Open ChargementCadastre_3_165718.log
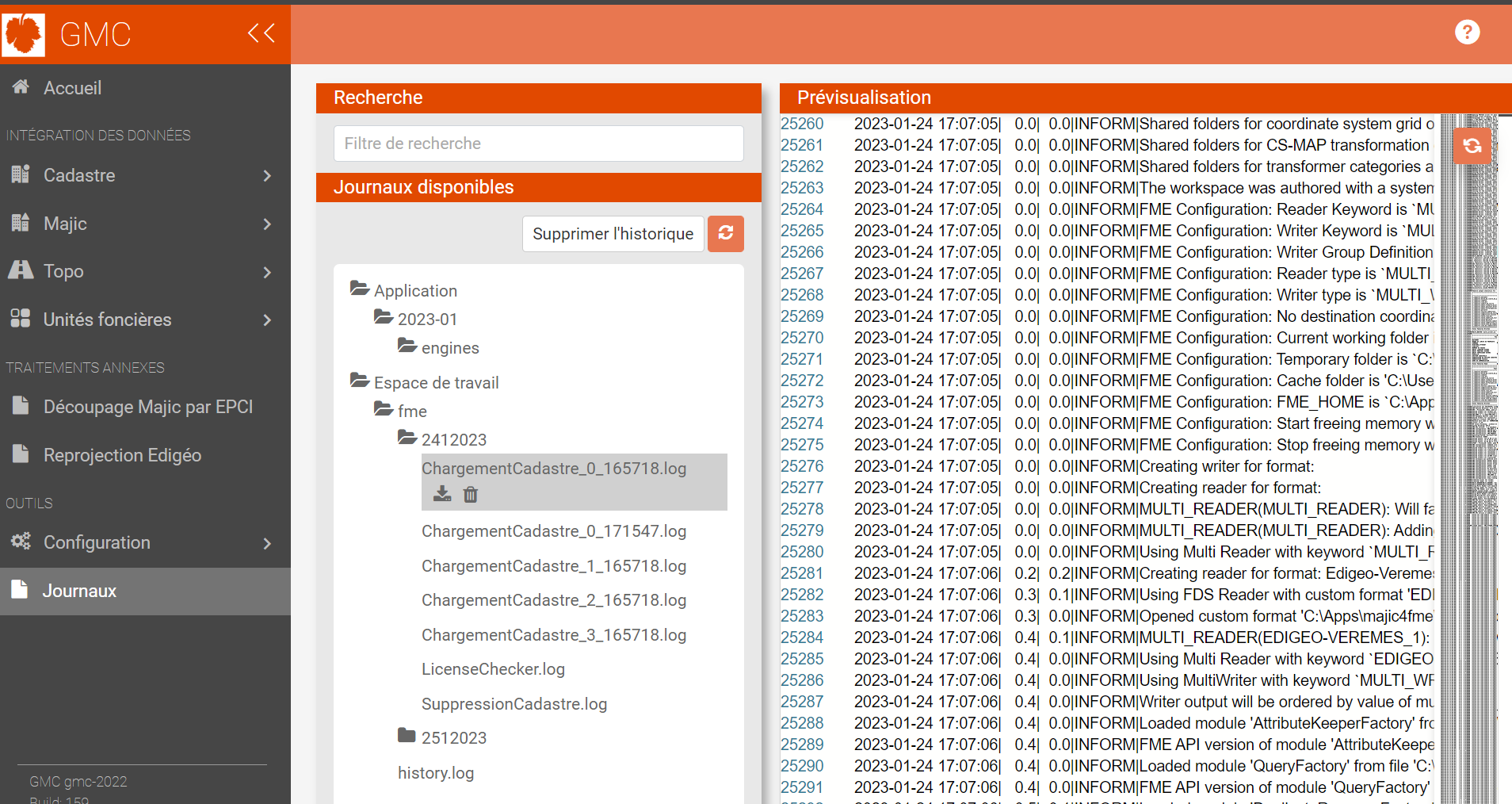Screen dimensions: 1512x804 [x=554, y=635]
